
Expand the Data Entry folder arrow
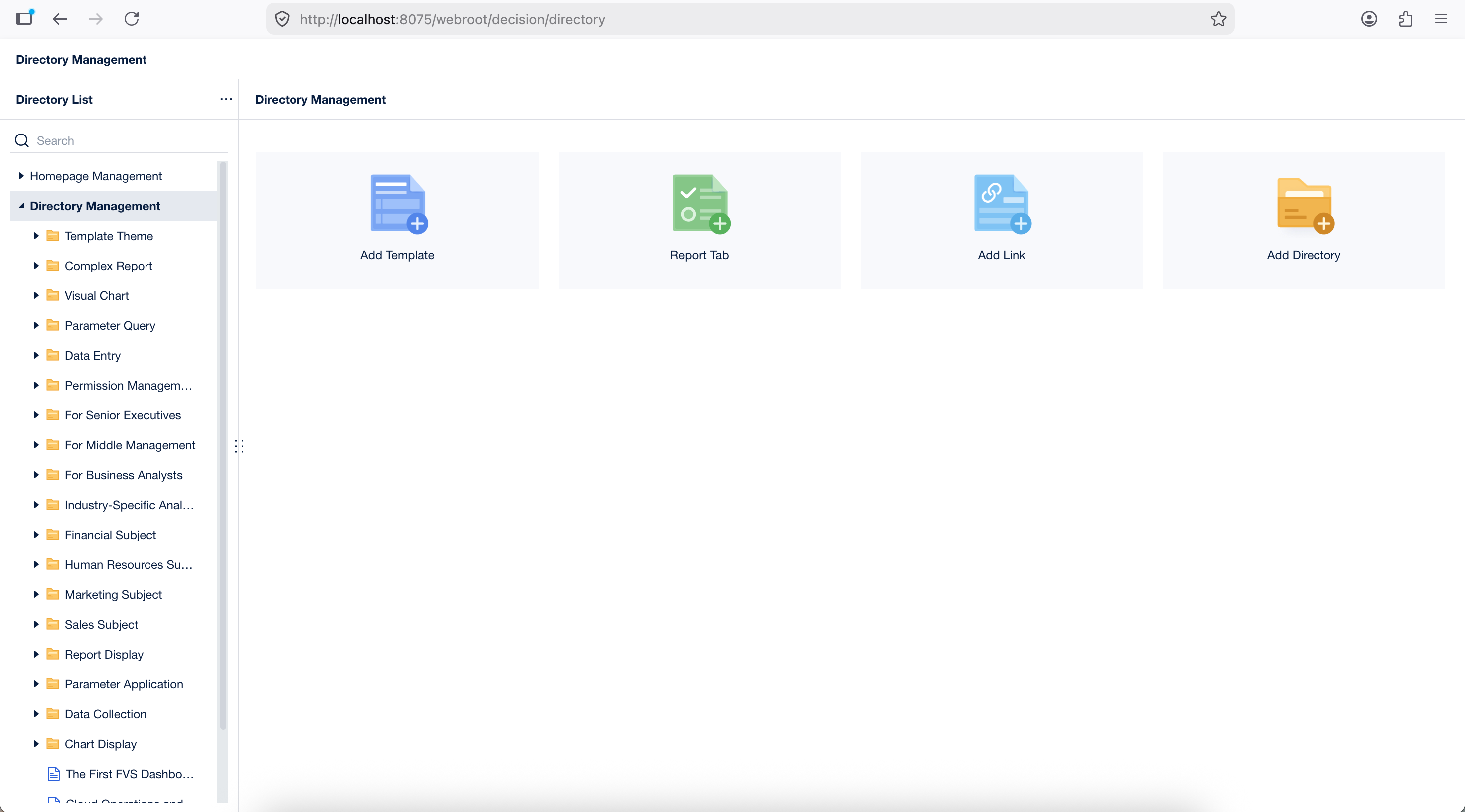click(36, 355)
